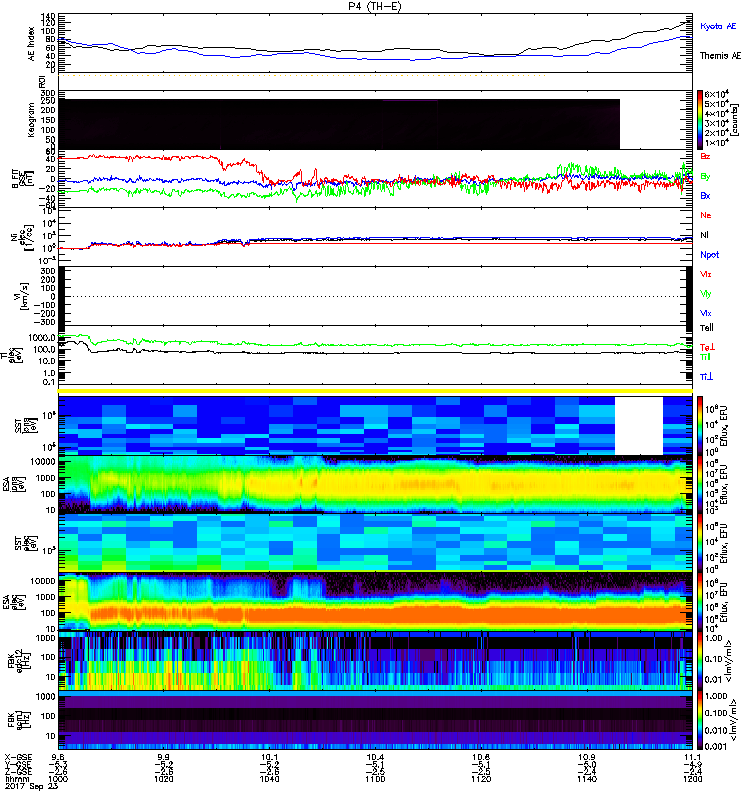750x800 pixels.
Task: Click the "6×10⁴" Keogram color bar value
Action: [x=716, y=94]
